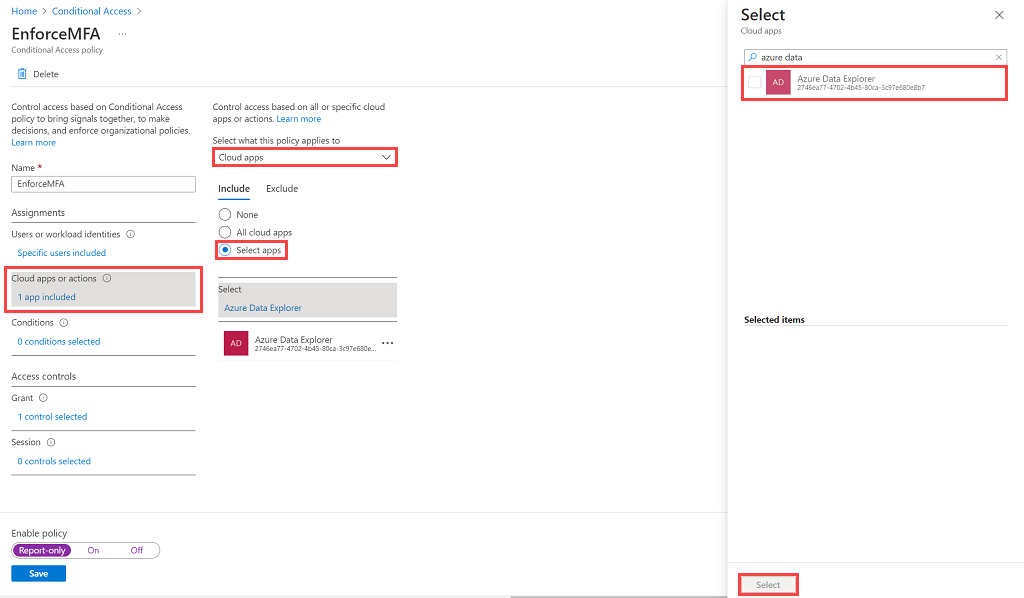The width and height of the screenshot is (1024, 598).
Task: Click the 'Specific users included' link
Action: [64, 252]
